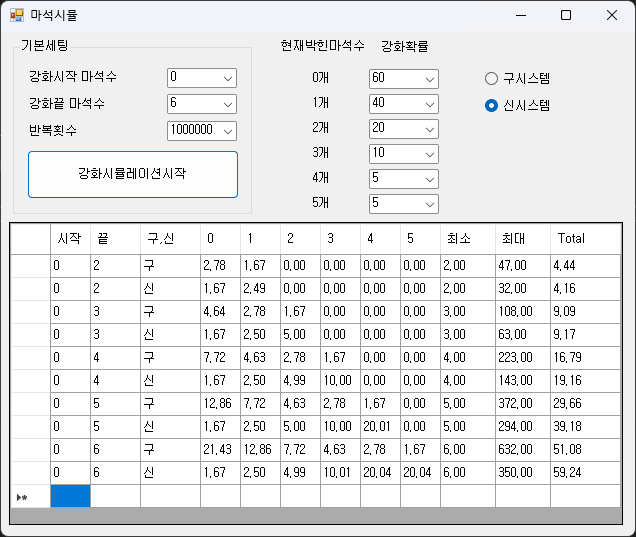Click the 최소 cell showing 3,00 in 신 row
Image resolution: width=636 pixels, height=537 pixels.
pos(468,335)
